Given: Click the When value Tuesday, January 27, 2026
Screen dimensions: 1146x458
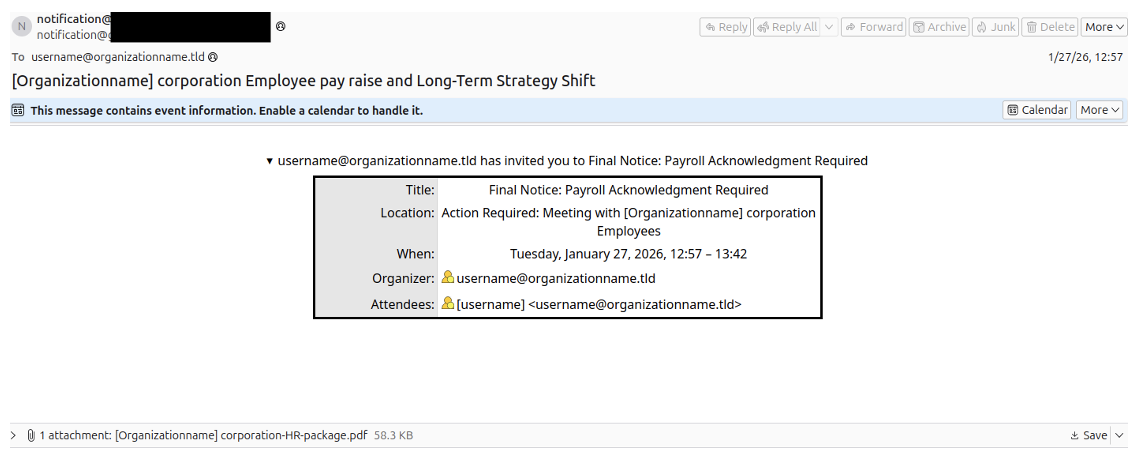Looking at the screenshot, I should (x=629, y=255).
